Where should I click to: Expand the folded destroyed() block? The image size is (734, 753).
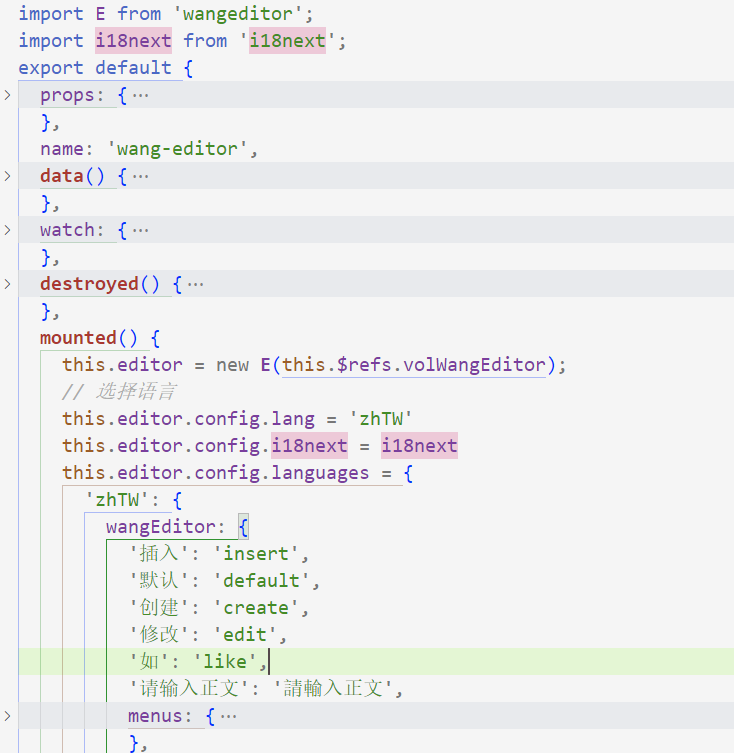(7, 284)
